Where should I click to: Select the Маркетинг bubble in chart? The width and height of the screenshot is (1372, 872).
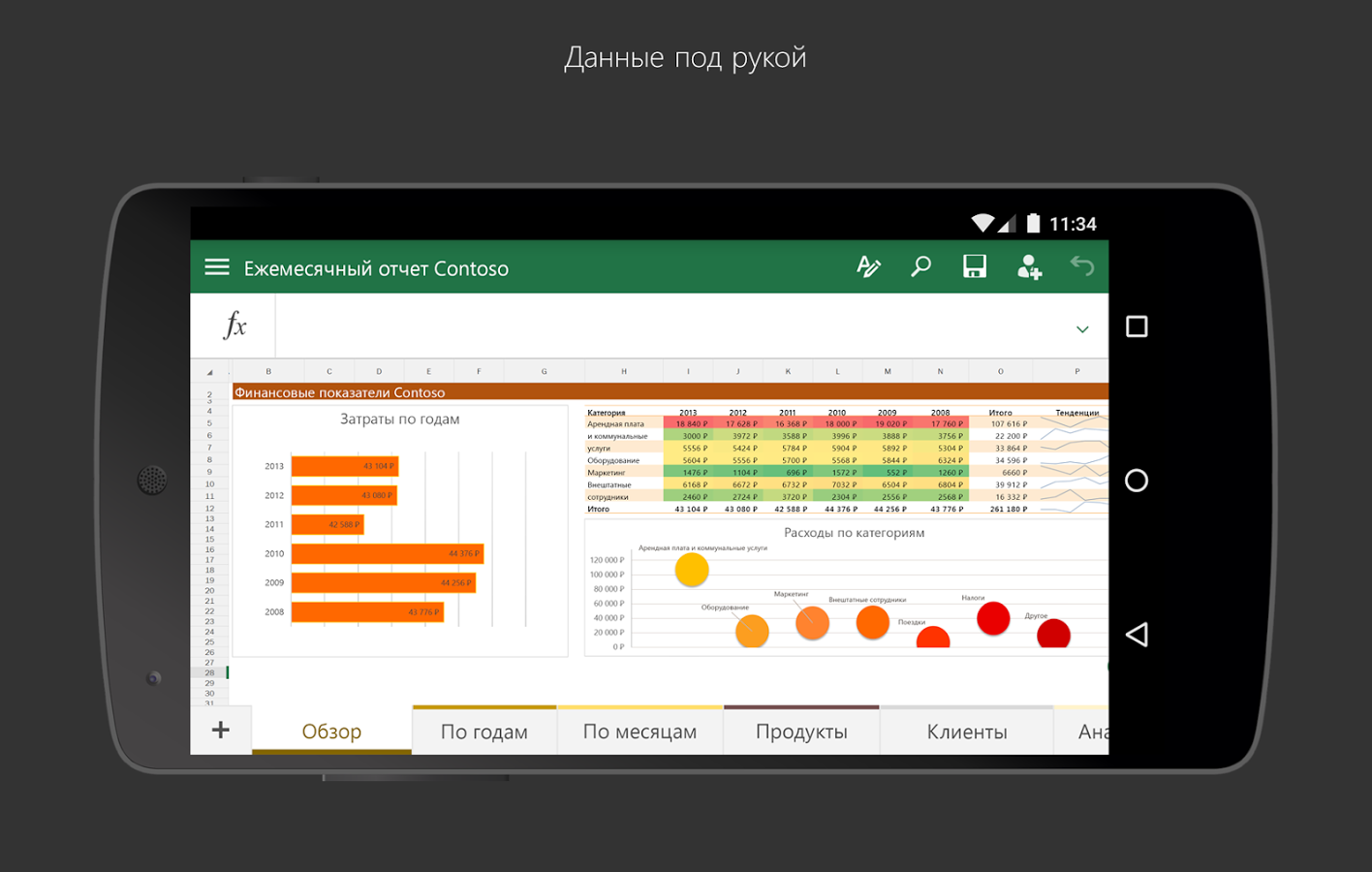point(812,623)
